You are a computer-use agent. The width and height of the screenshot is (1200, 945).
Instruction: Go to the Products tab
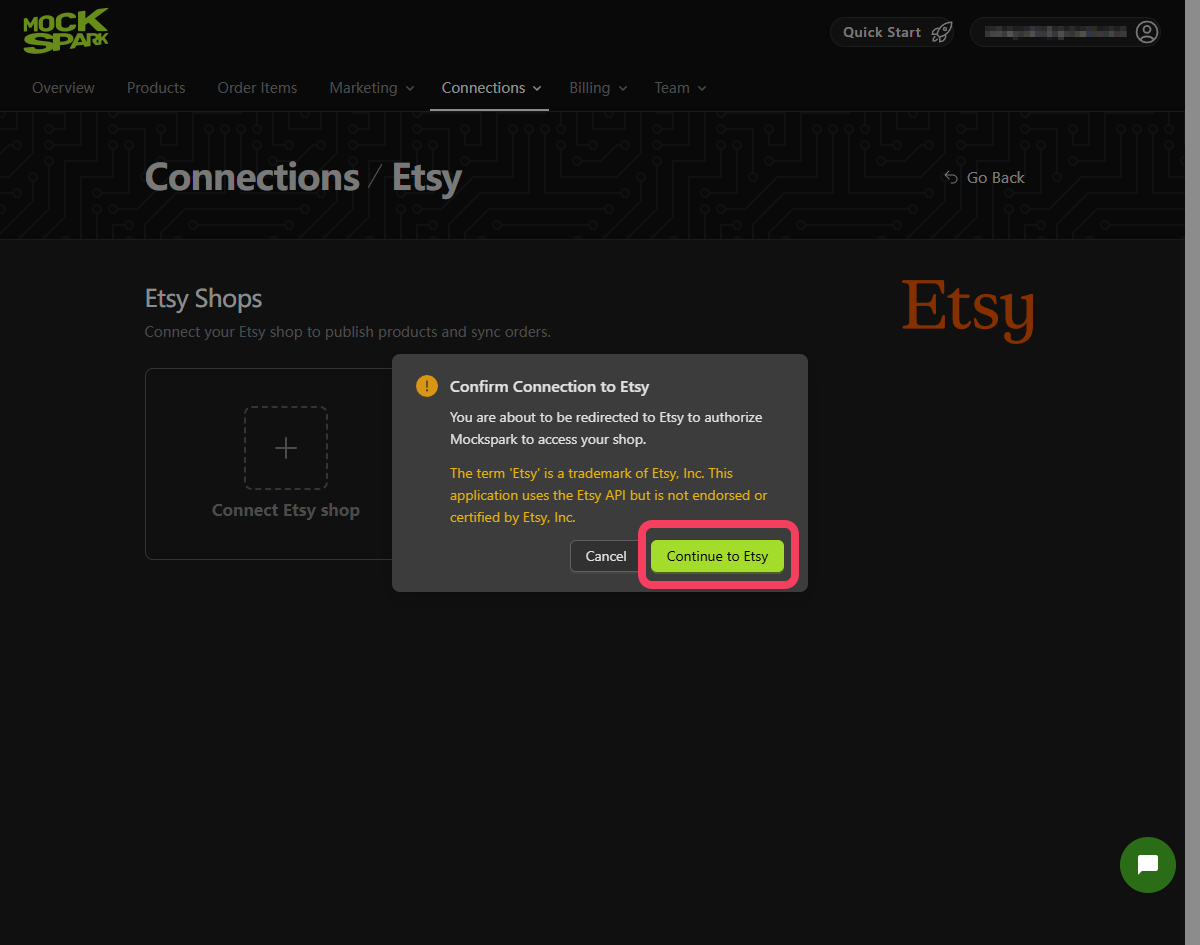point(156,88)
